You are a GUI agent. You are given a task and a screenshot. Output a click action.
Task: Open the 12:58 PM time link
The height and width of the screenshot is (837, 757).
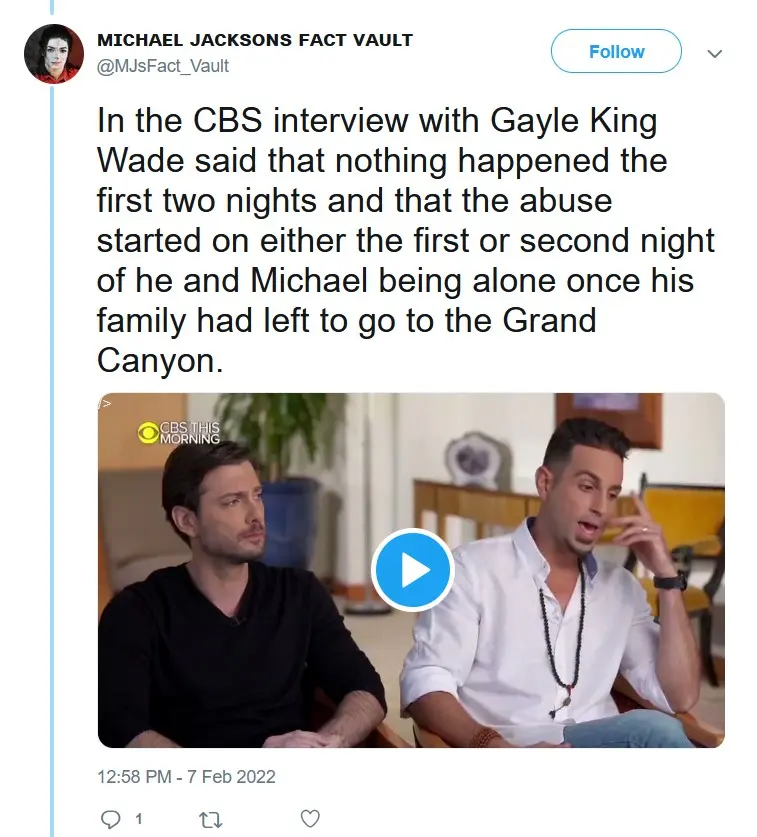click(x=134, y=776)
